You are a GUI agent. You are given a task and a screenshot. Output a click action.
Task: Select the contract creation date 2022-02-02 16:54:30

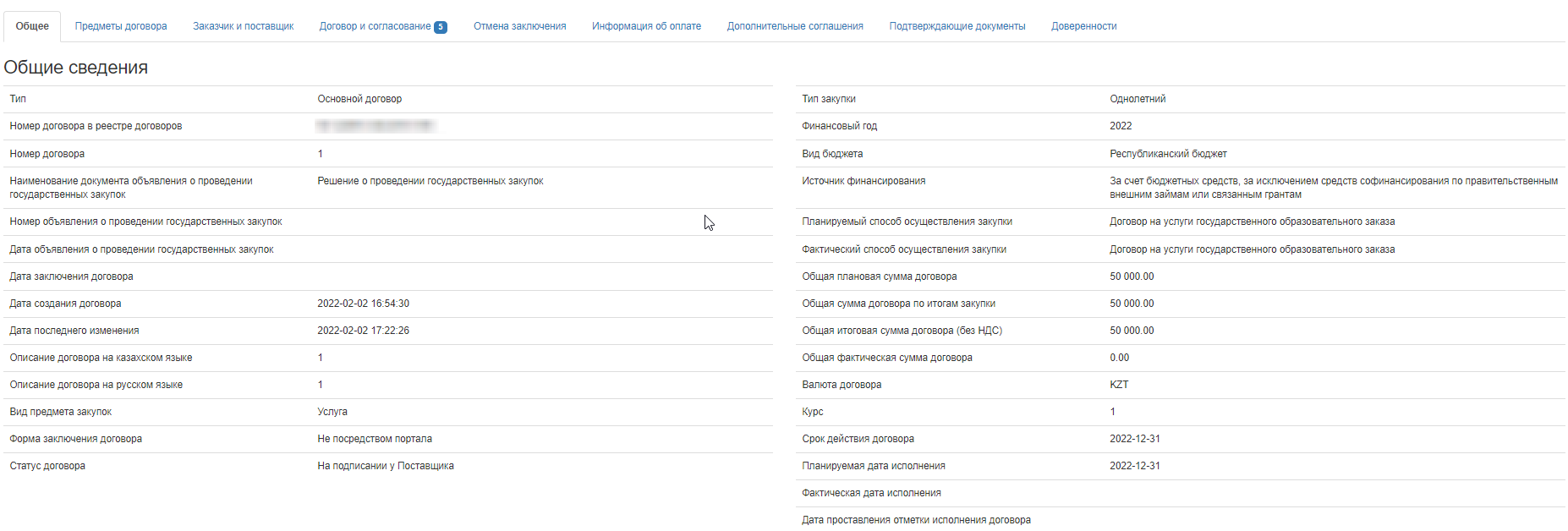point(363,304)
